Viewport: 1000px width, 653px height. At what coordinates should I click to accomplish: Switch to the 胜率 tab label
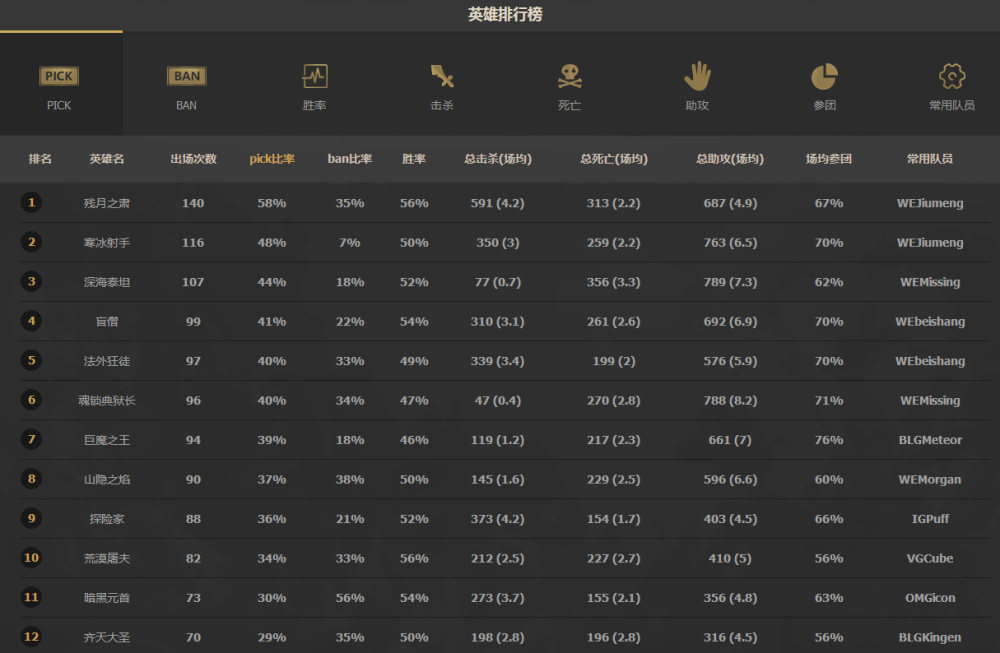click(314, 105)
